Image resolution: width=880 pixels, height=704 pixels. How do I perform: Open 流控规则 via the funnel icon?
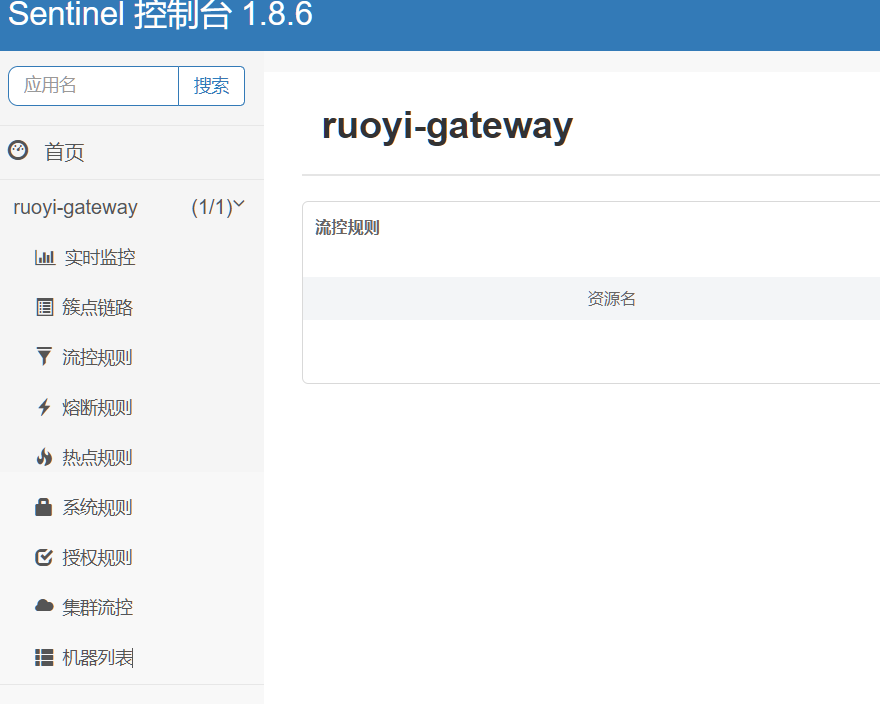click(44, 357)
